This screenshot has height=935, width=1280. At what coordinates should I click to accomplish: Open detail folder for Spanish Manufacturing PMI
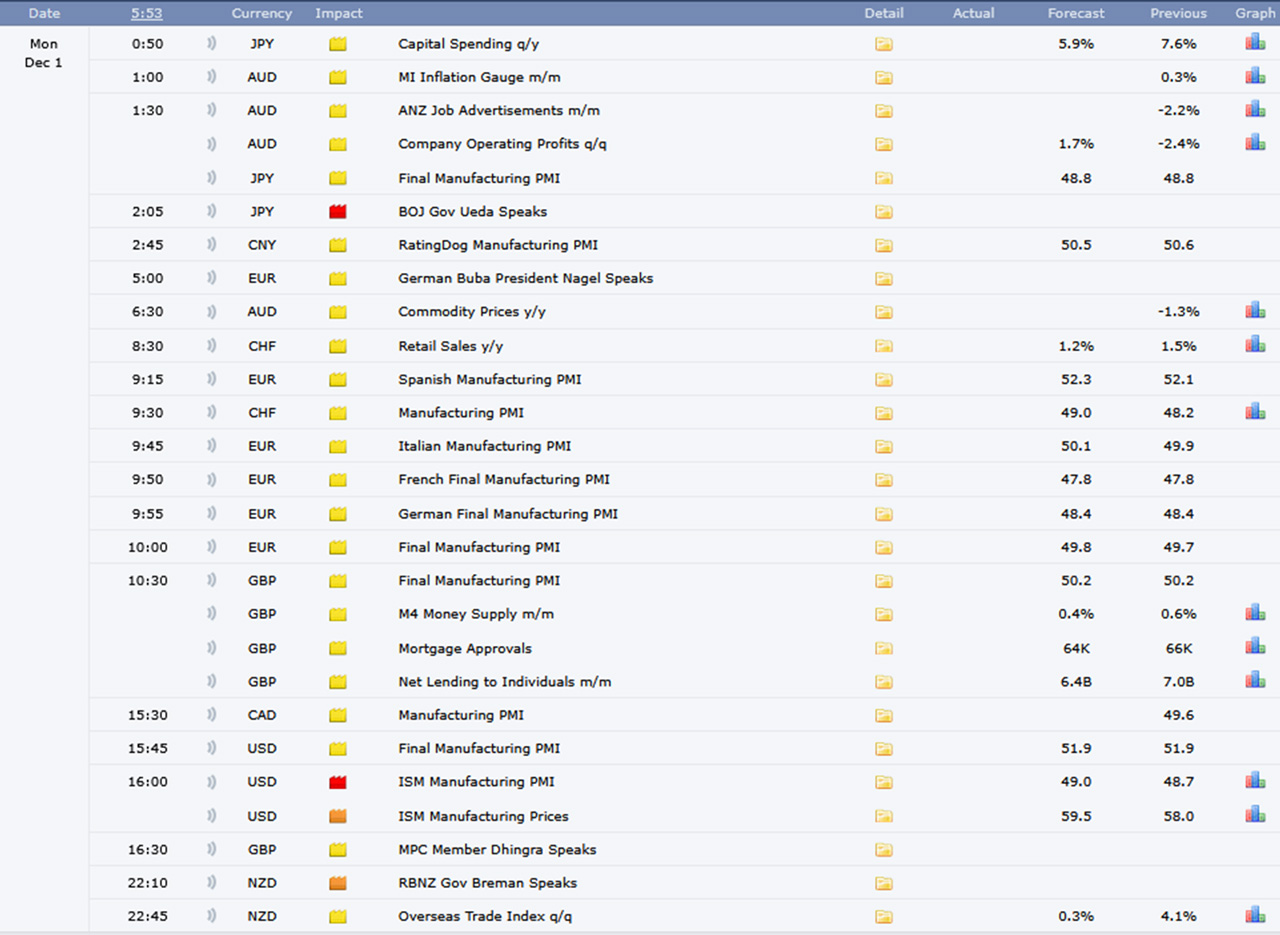tap(883, 380)
